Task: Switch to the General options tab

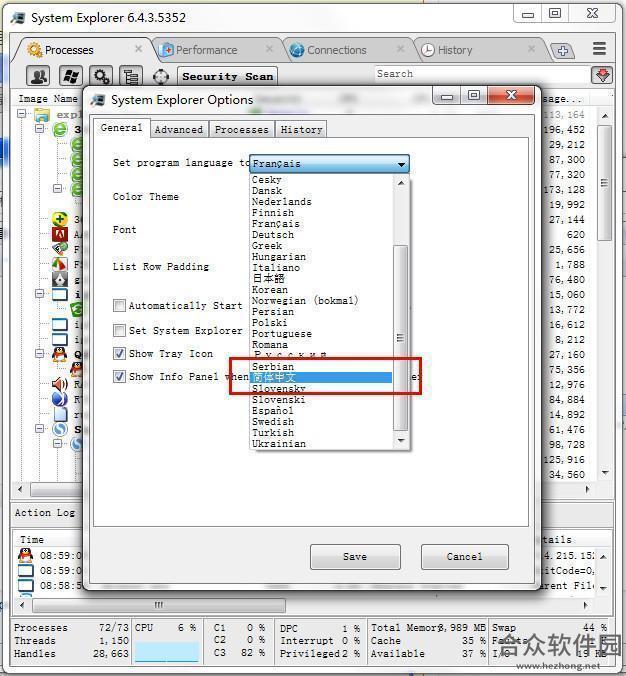Action: pyautogui.click(x=122, y=128)
